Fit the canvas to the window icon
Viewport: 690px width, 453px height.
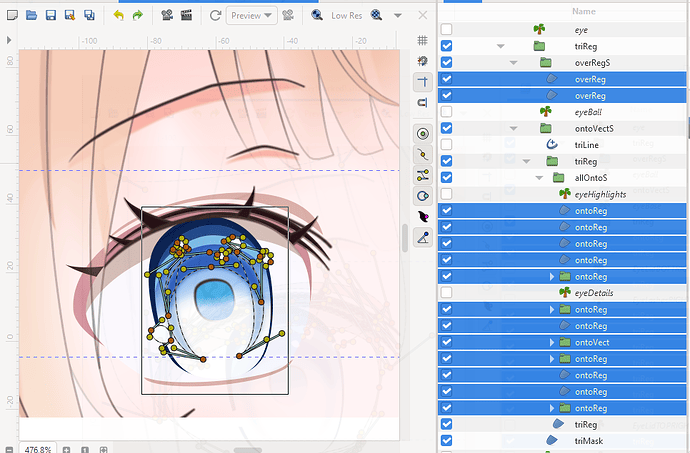(103, 449)
